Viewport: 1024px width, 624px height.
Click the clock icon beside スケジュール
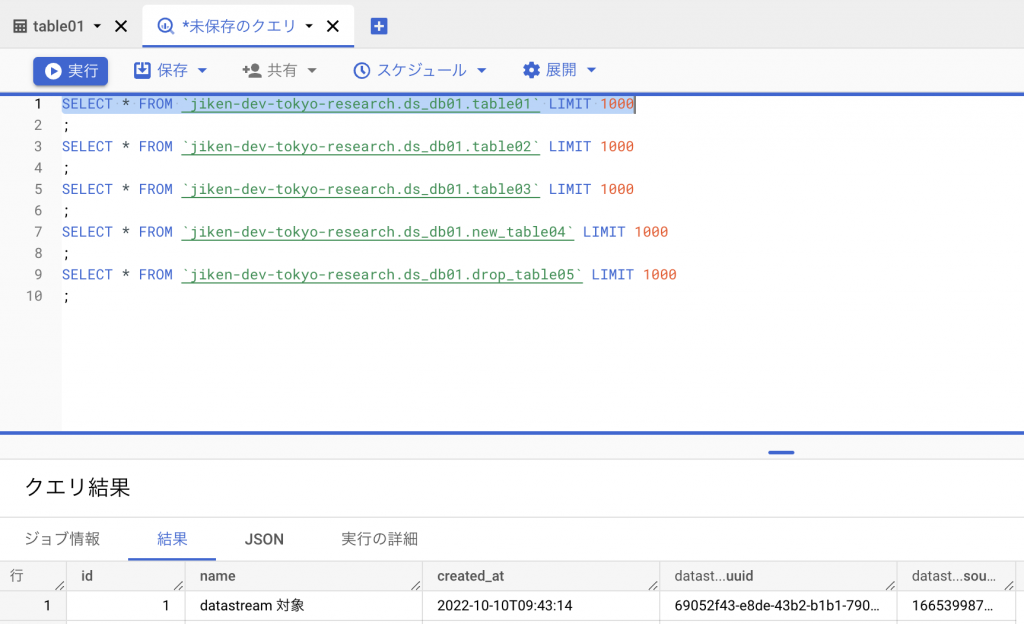[362, 70]
